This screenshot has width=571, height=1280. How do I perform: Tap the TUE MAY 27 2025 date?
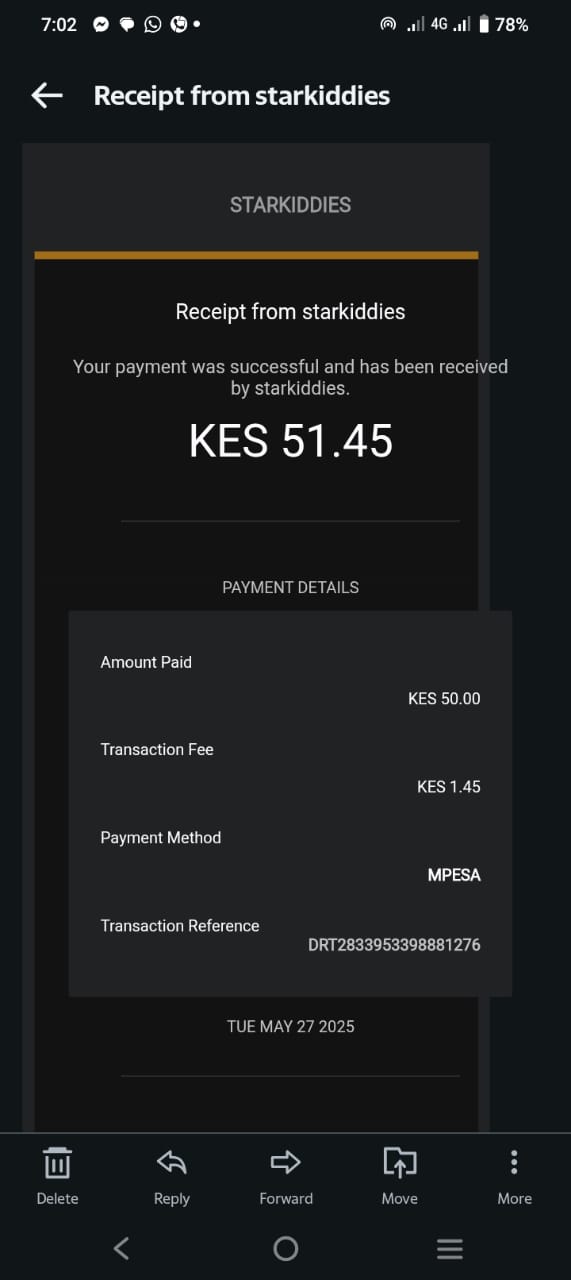pos(291,1026)
